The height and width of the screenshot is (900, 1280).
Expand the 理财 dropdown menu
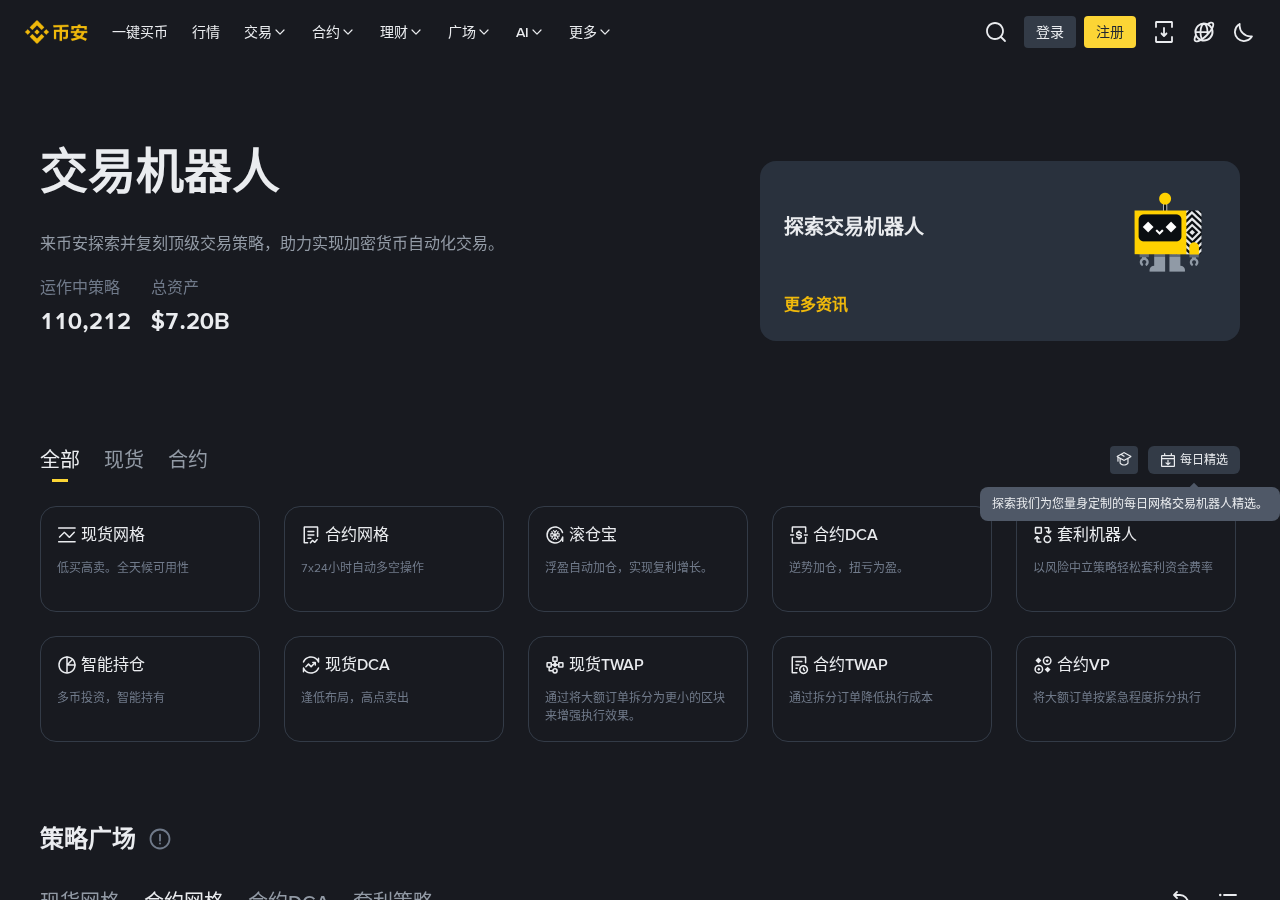click(x=401, y=32)
